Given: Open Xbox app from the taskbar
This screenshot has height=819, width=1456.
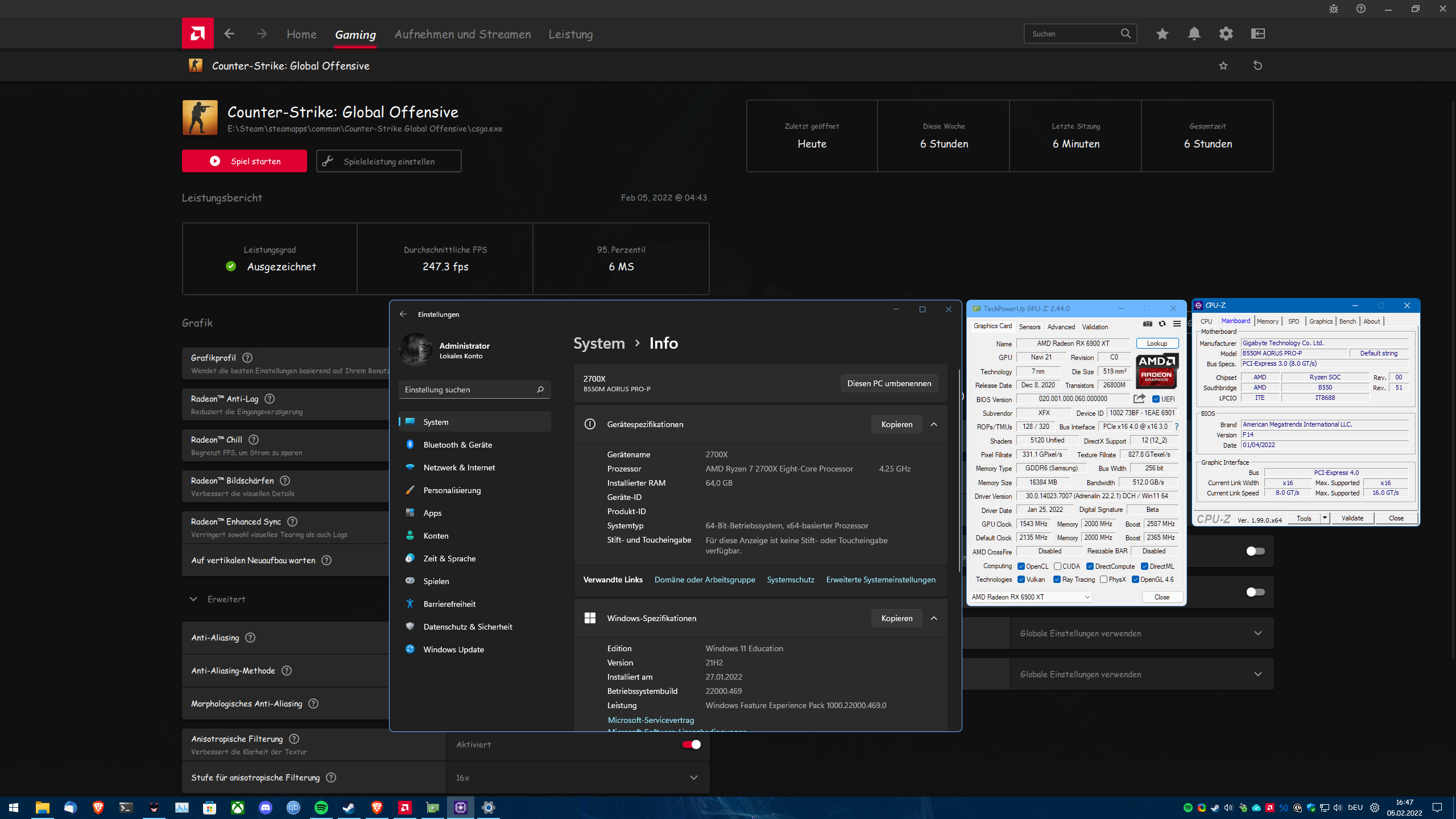Looking at the screenshot, I should pos(237,808).
